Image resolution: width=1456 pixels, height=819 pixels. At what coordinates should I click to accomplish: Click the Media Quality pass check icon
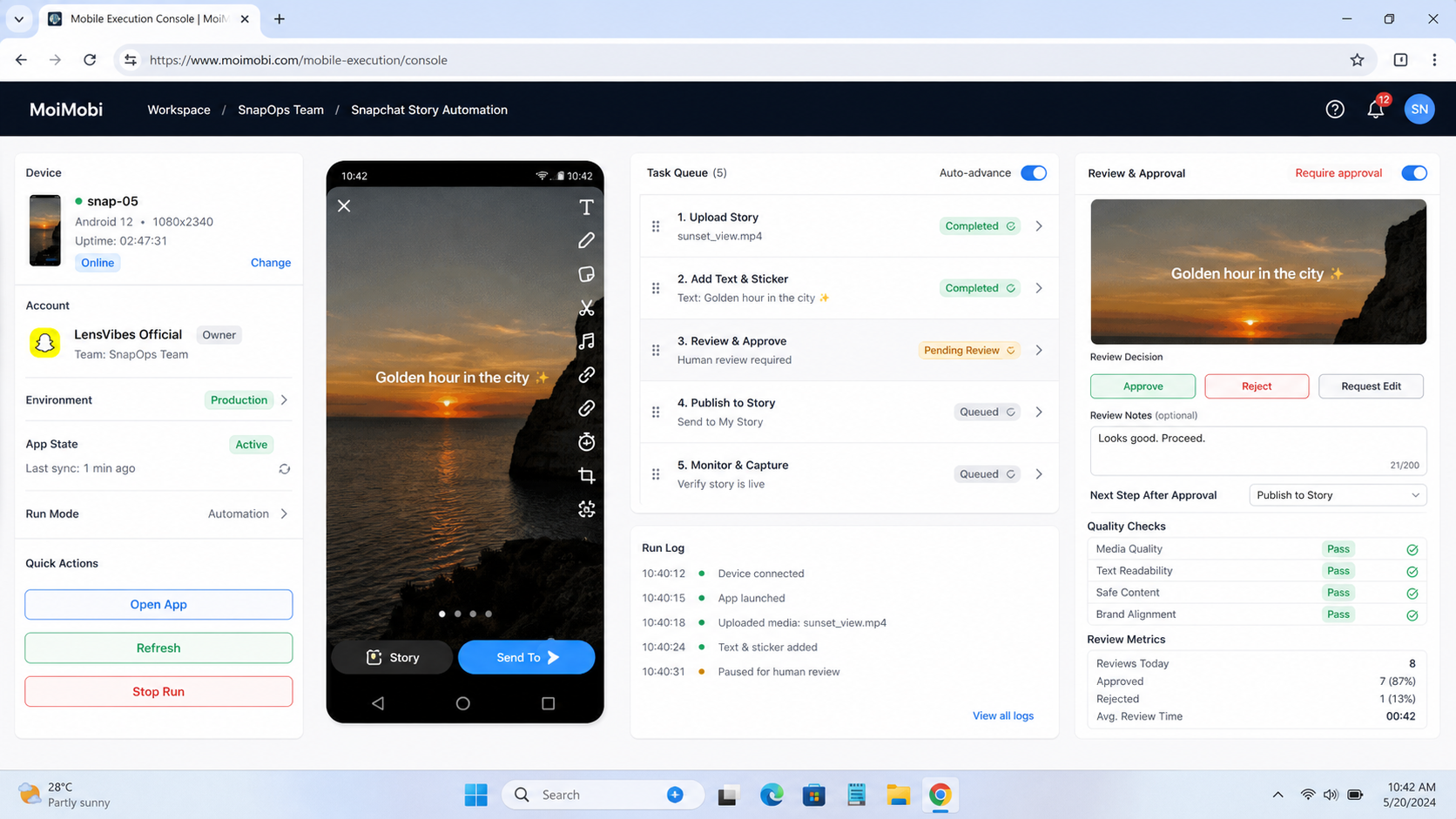(1412, 550)
